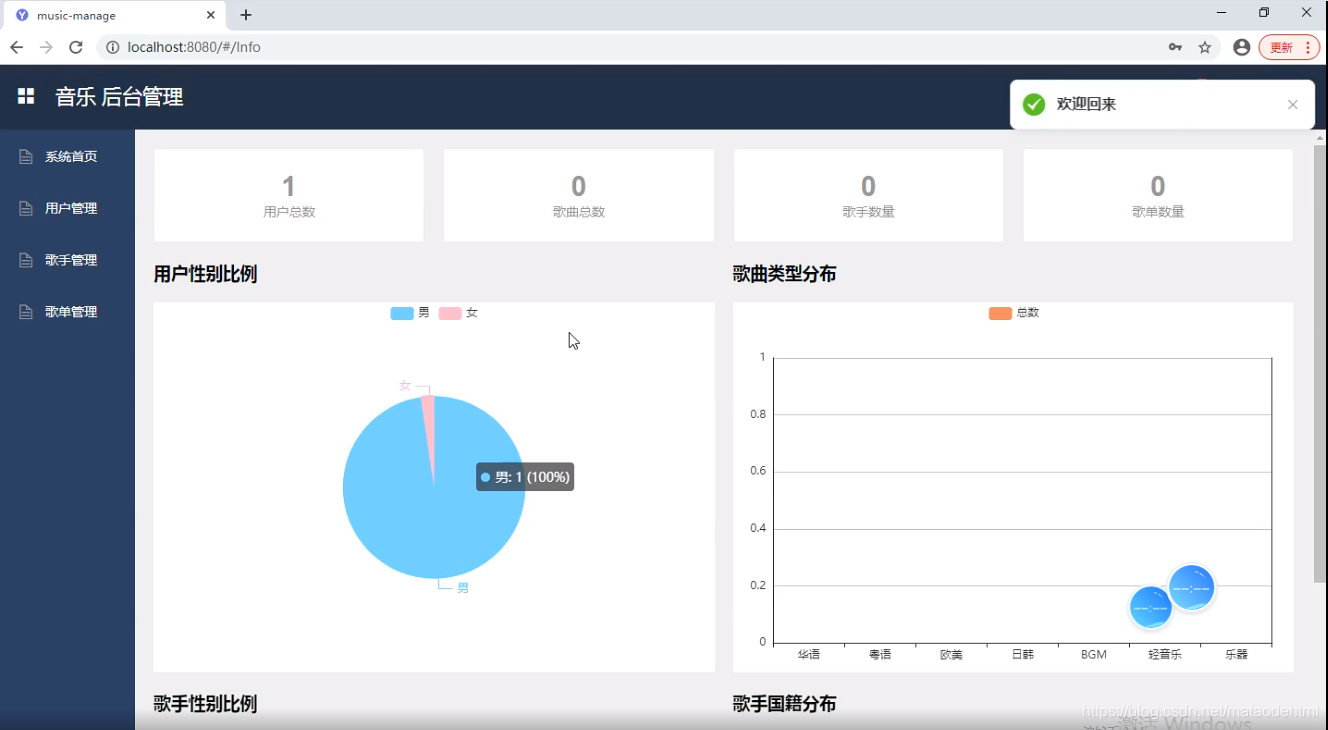This screenshot has width=1328, height=730.
Task: Click the password key icon in address bar
Action: coord(1175,47)
